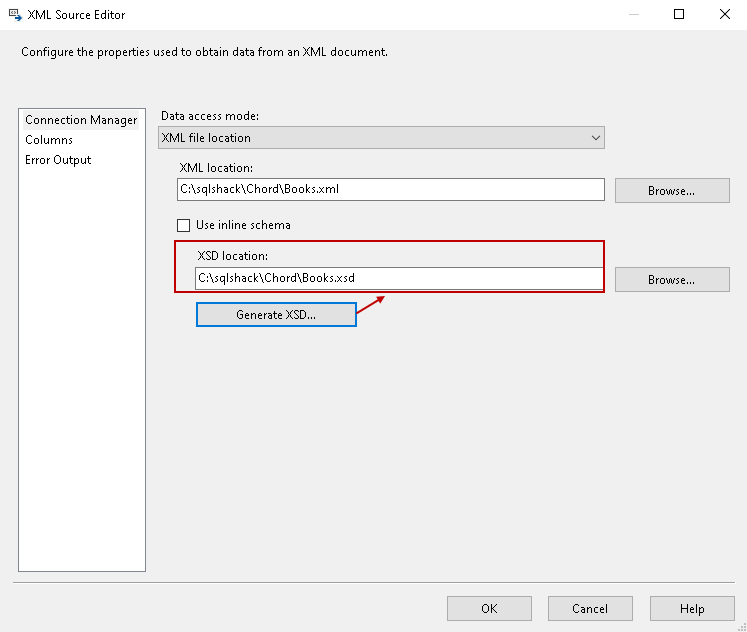Open Help for the XML Source Editor
The image size is (747, 632).
[x=692, y=608]
